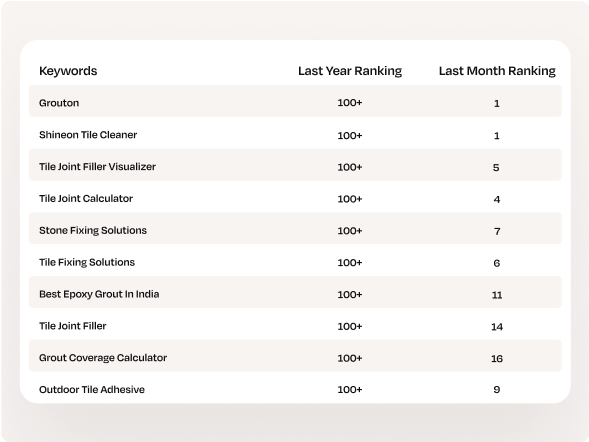Viewport: 589px width, 442px height.
Task: Click the Tile Fixing Solutions keyword
Action: pyautogui.click(x=87, y=262)
